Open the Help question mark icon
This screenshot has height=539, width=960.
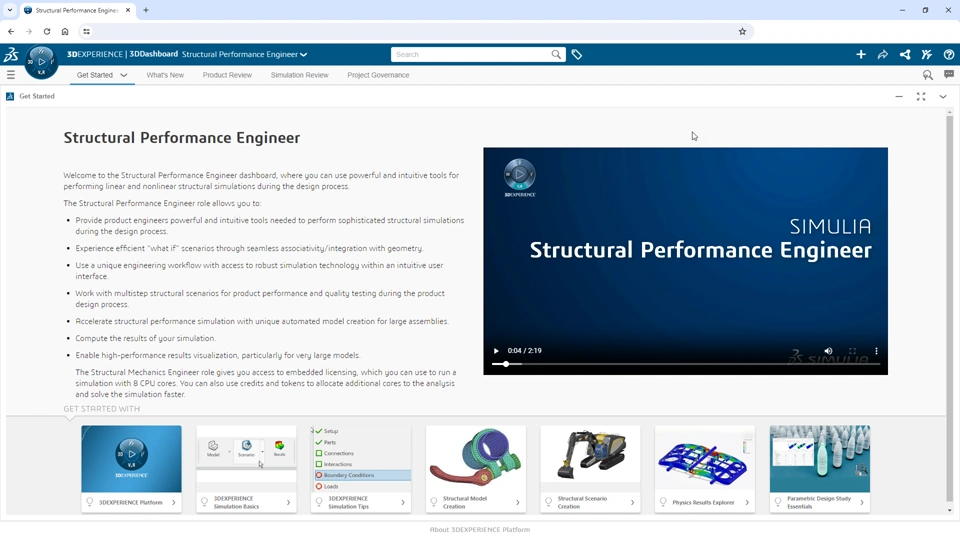coord(949,55)
